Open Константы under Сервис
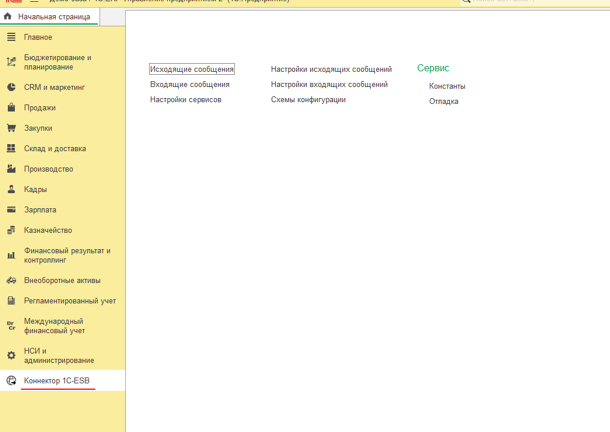Viewport: 610px width, 432px height. coord(447,86)
